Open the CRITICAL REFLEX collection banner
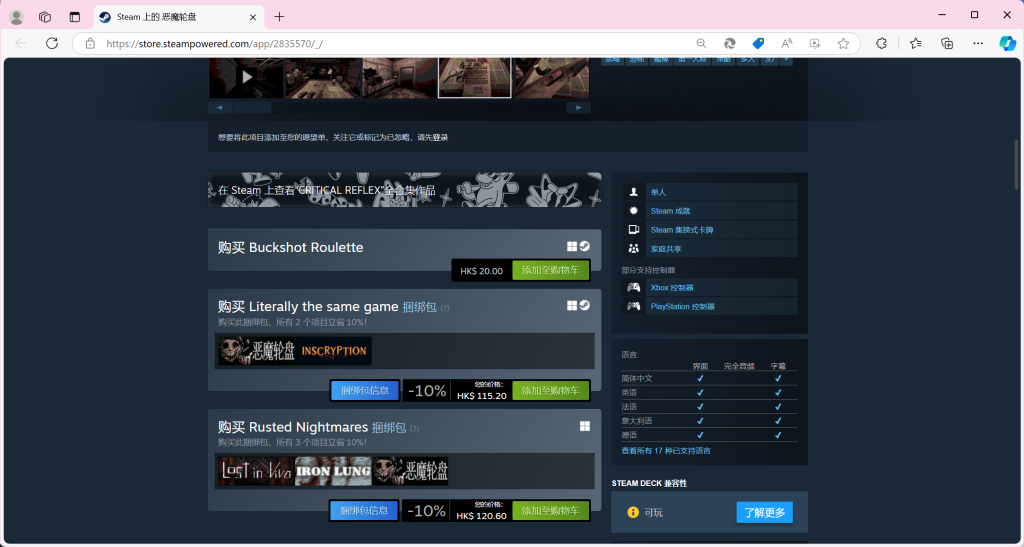 tap(404, 189)
